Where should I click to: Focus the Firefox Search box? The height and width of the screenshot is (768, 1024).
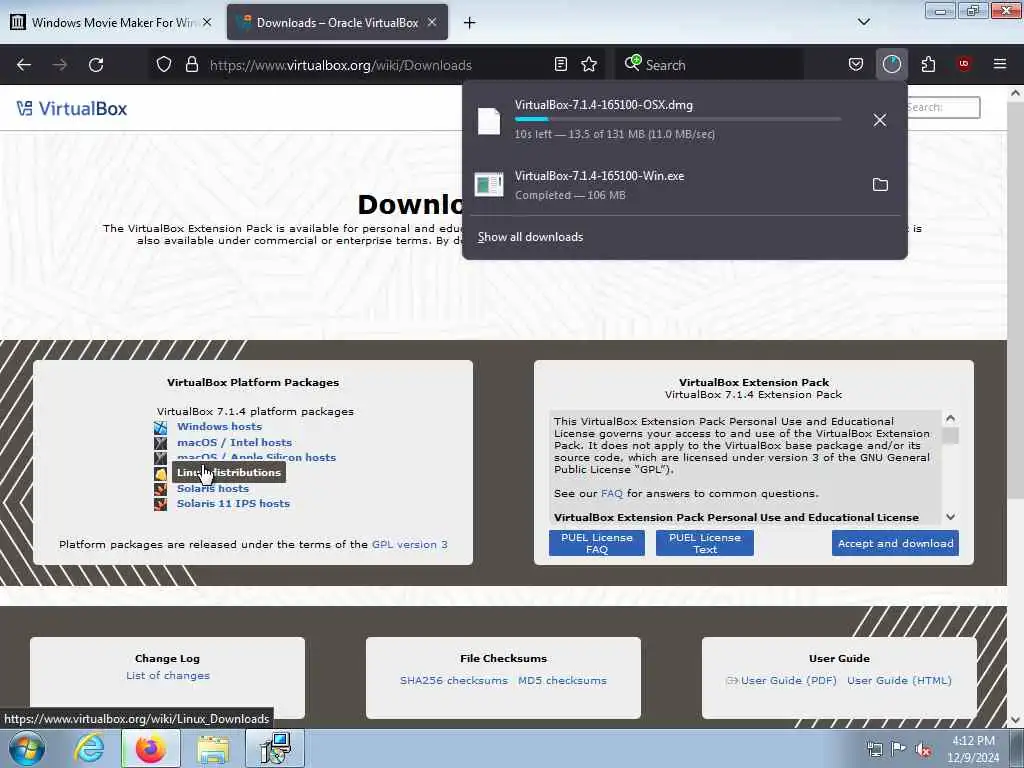pyautogui.click(x=709, y=65)
